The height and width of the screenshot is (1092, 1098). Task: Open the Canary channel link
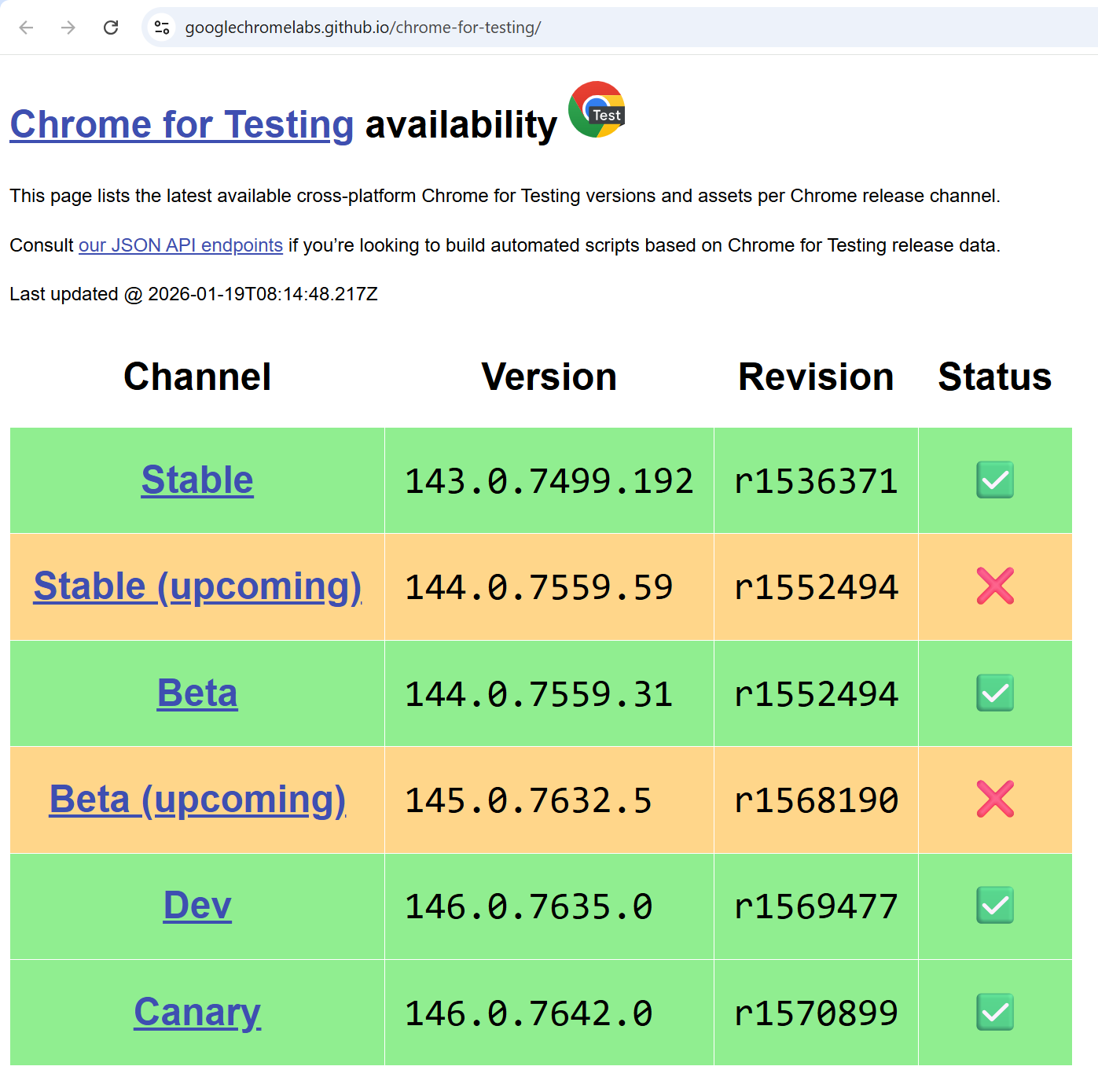pyautogui.click(x=197, y=1013)
